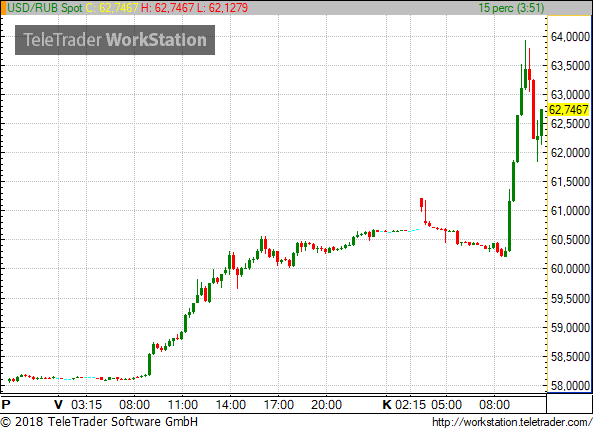The image size is (593, 431).
Task: Click the 15 perc interval label
Action: (x=511, y=8)
